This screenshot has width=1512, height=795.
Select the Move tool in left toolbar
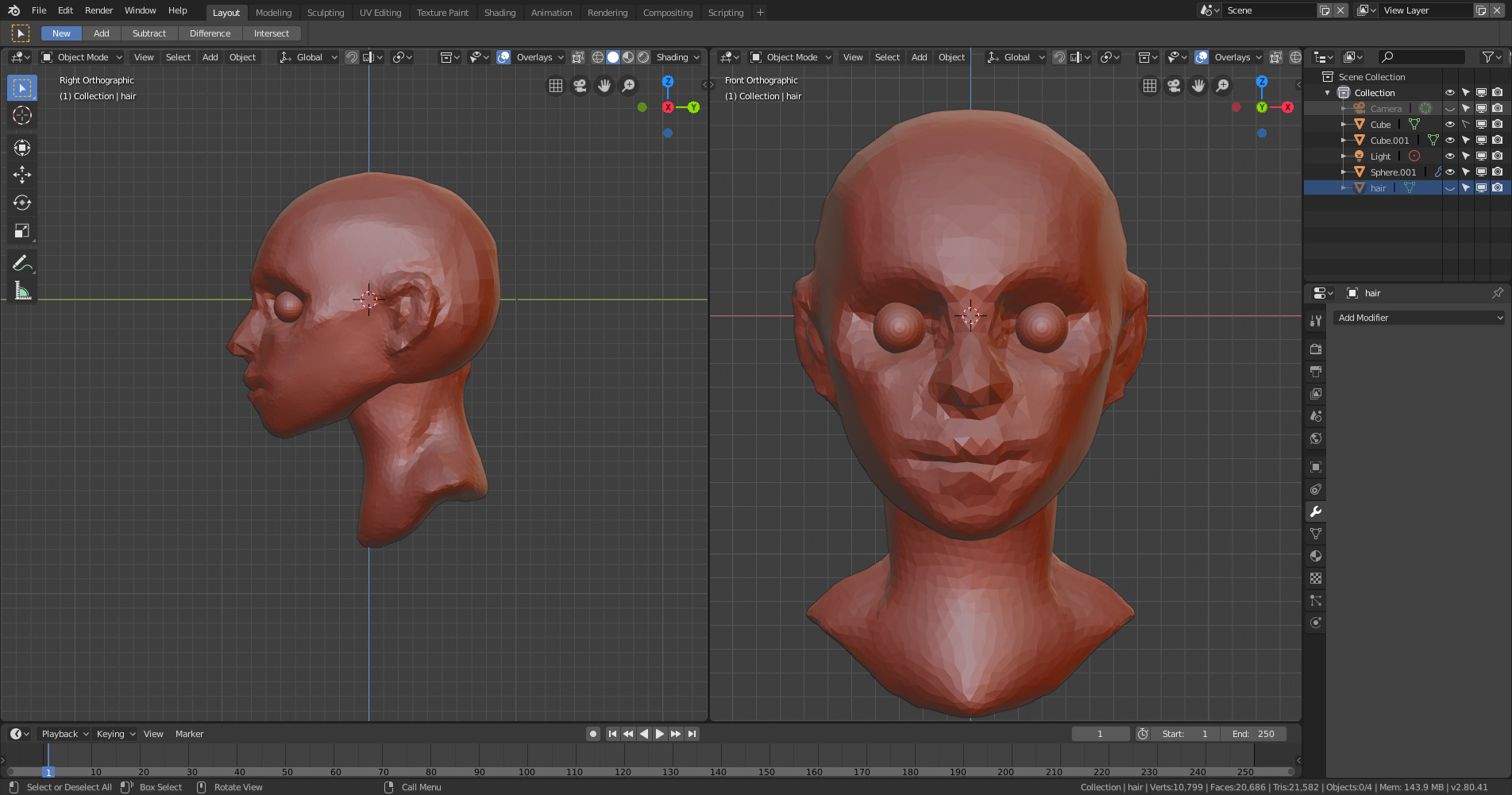pyautogui.click(x=22, y=175)
